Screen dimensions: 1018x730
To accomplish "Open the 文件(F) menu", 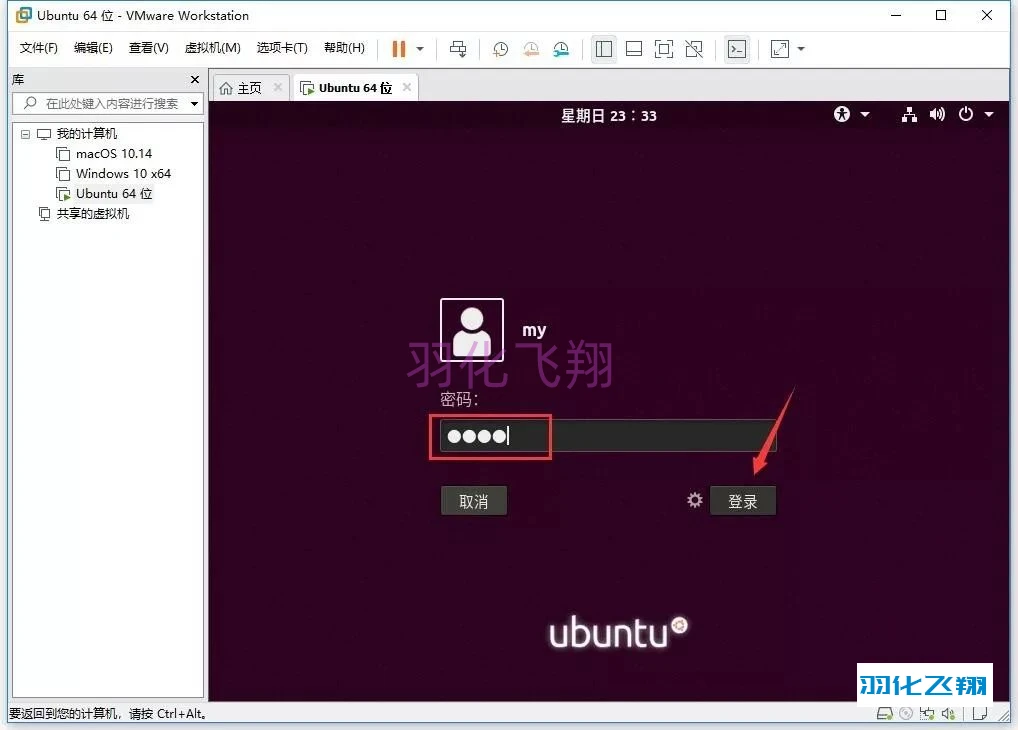I will point(38,48).
